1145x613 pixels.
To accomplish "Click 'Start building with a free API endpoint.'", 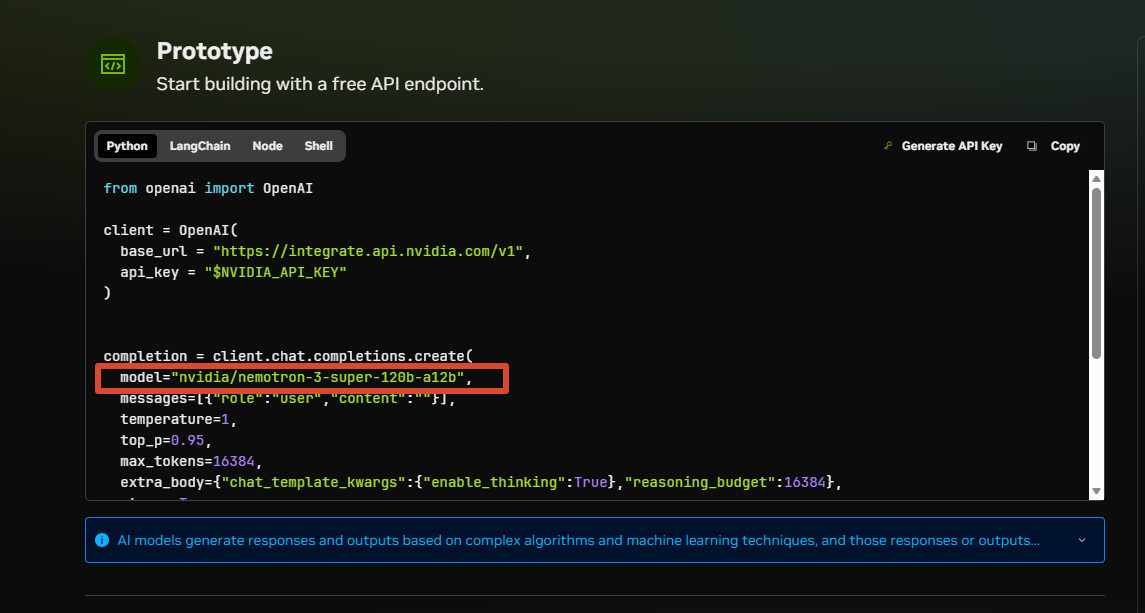I will (320, 84).
